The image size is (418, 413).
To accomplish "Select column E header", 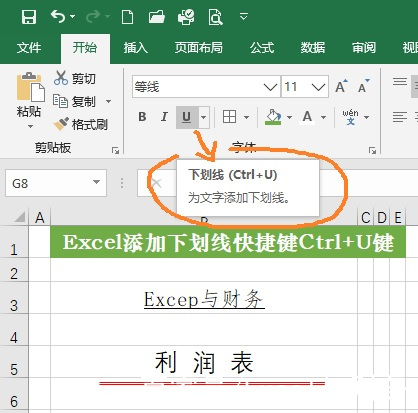I will point(398,218).
